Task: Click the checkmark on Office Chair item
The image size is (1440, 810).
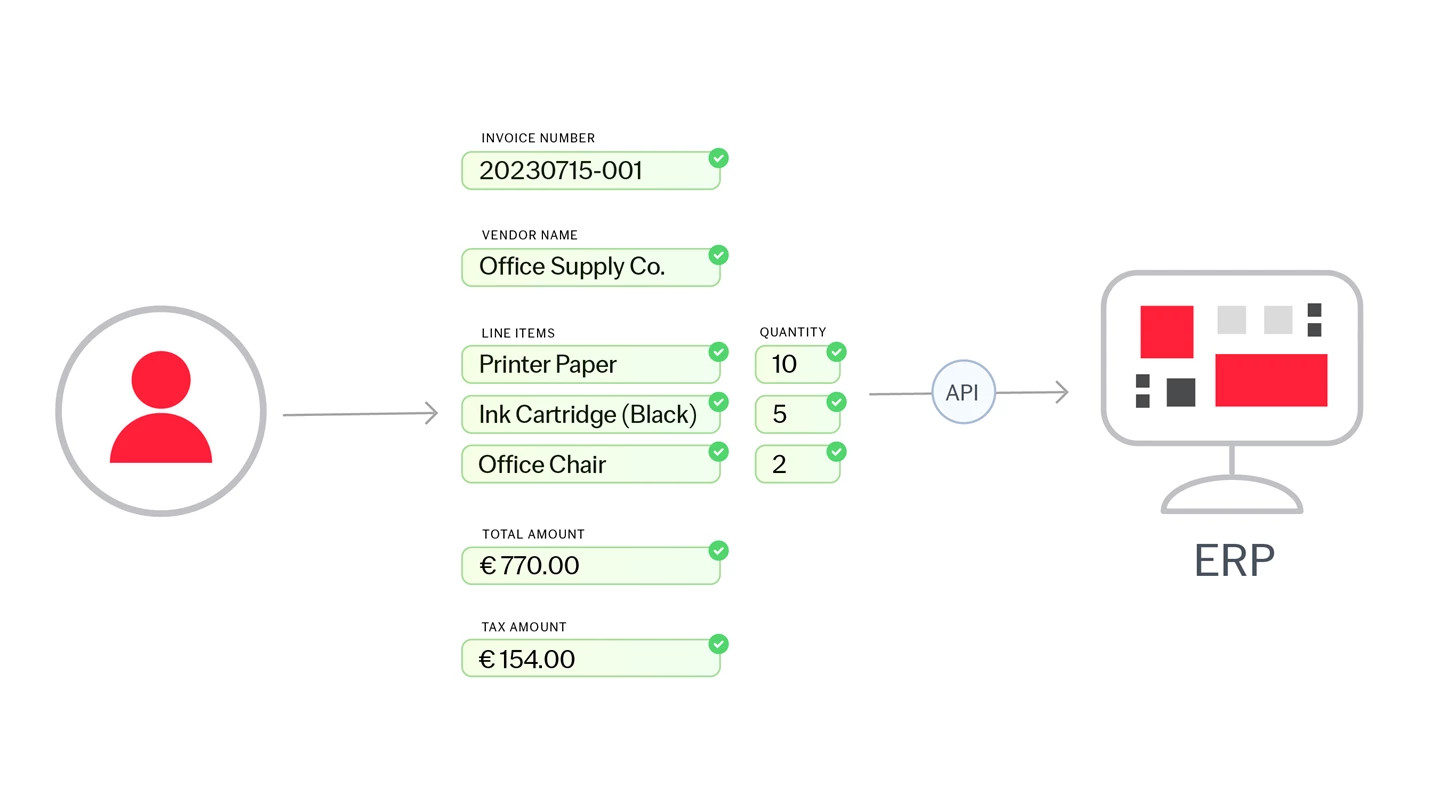Action: pos(718,452)
